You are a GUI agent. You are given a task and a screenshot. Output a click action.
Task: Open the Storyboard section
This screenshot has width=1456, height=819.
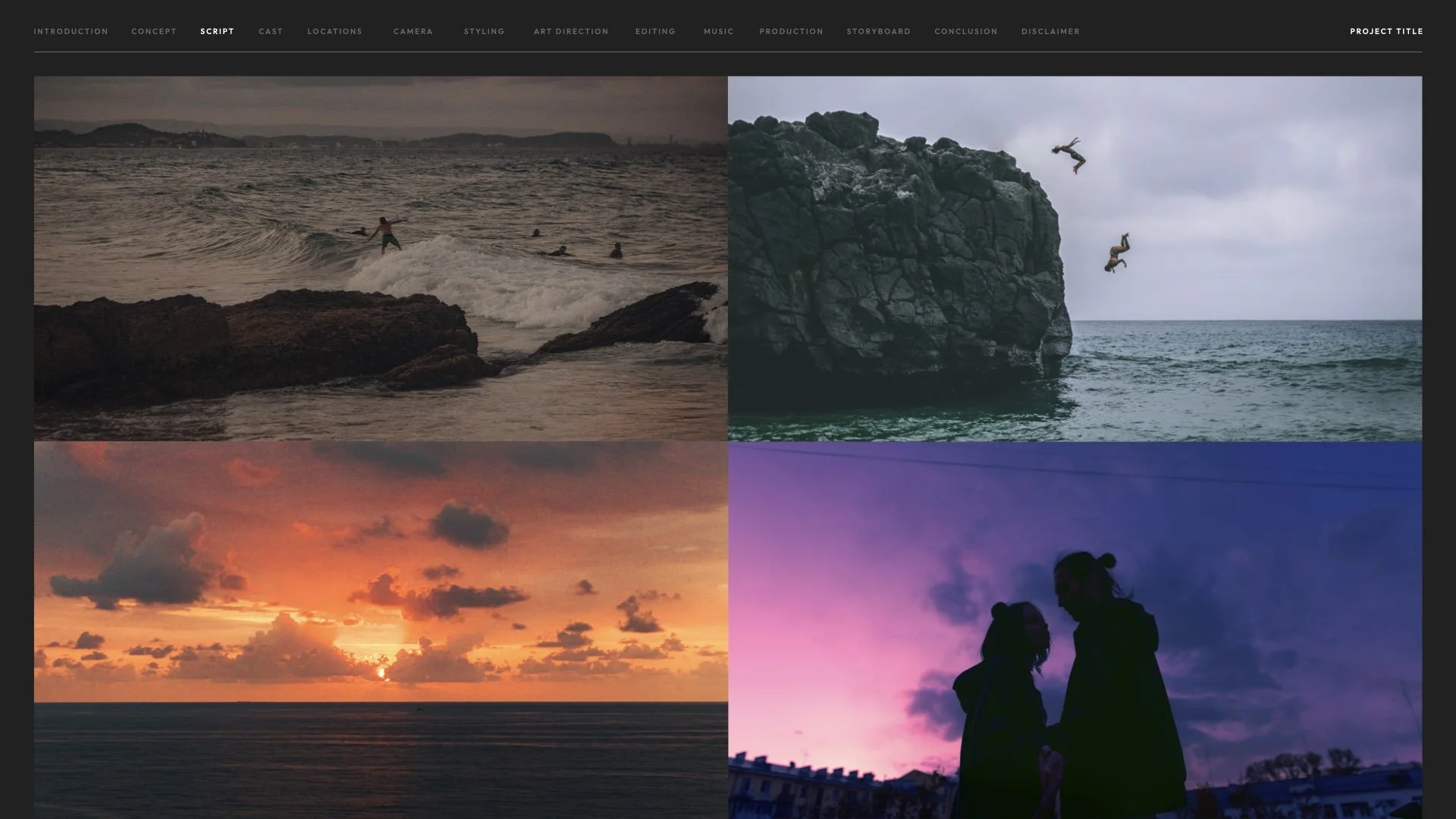click(x=878, y=31)
